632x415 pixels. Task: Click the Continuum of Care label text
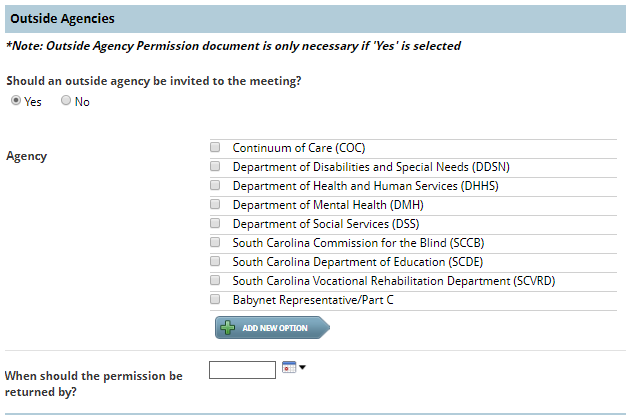pos(299,148)
